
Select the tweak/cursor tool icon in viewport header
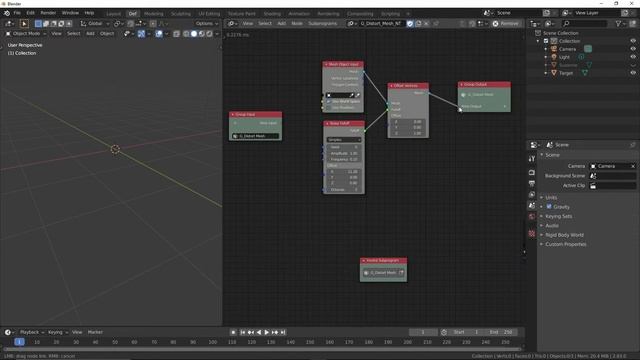[x=24, y=24]
